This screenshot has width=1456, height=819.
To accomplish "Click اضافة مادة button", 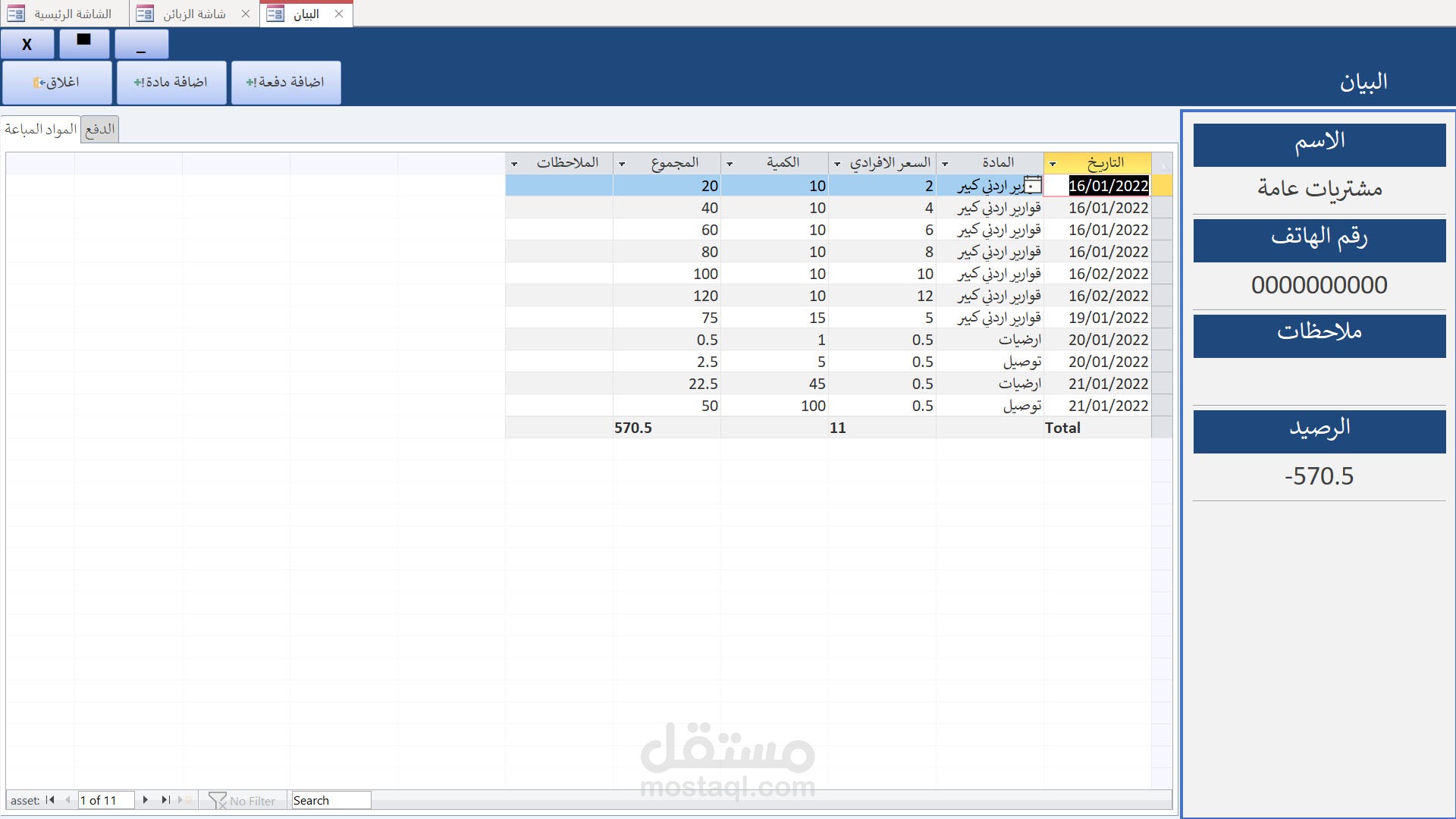I will [171, 82].
